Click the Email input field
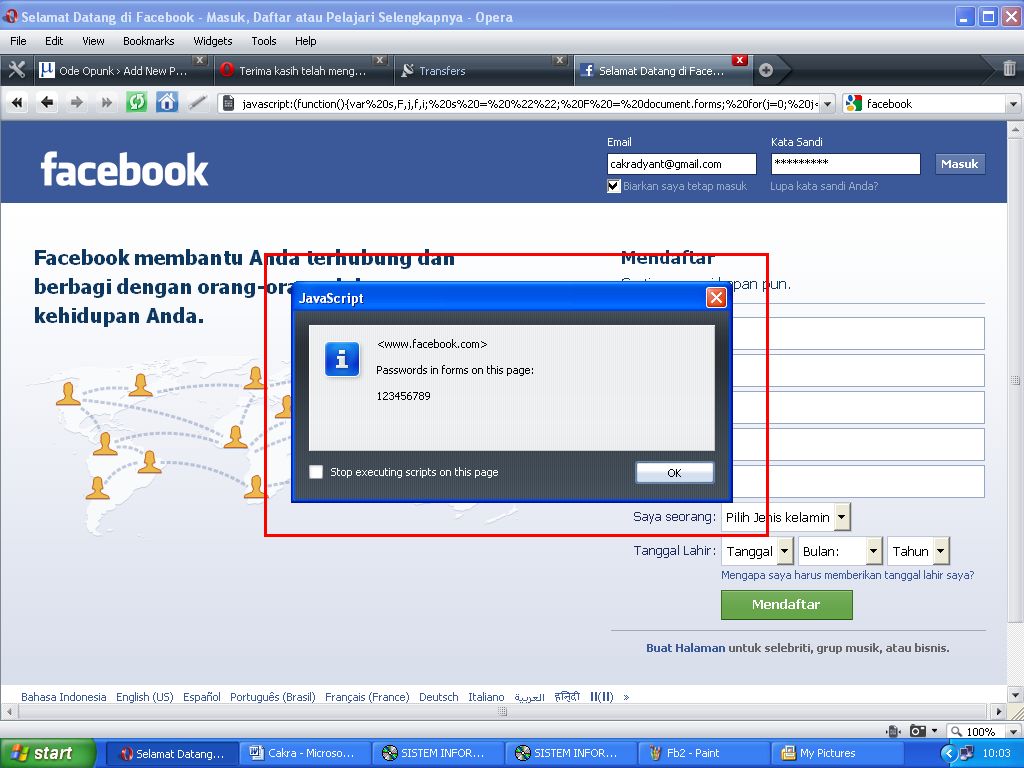The height and width of the screenshot is (768, 1024). click(682, 164)
